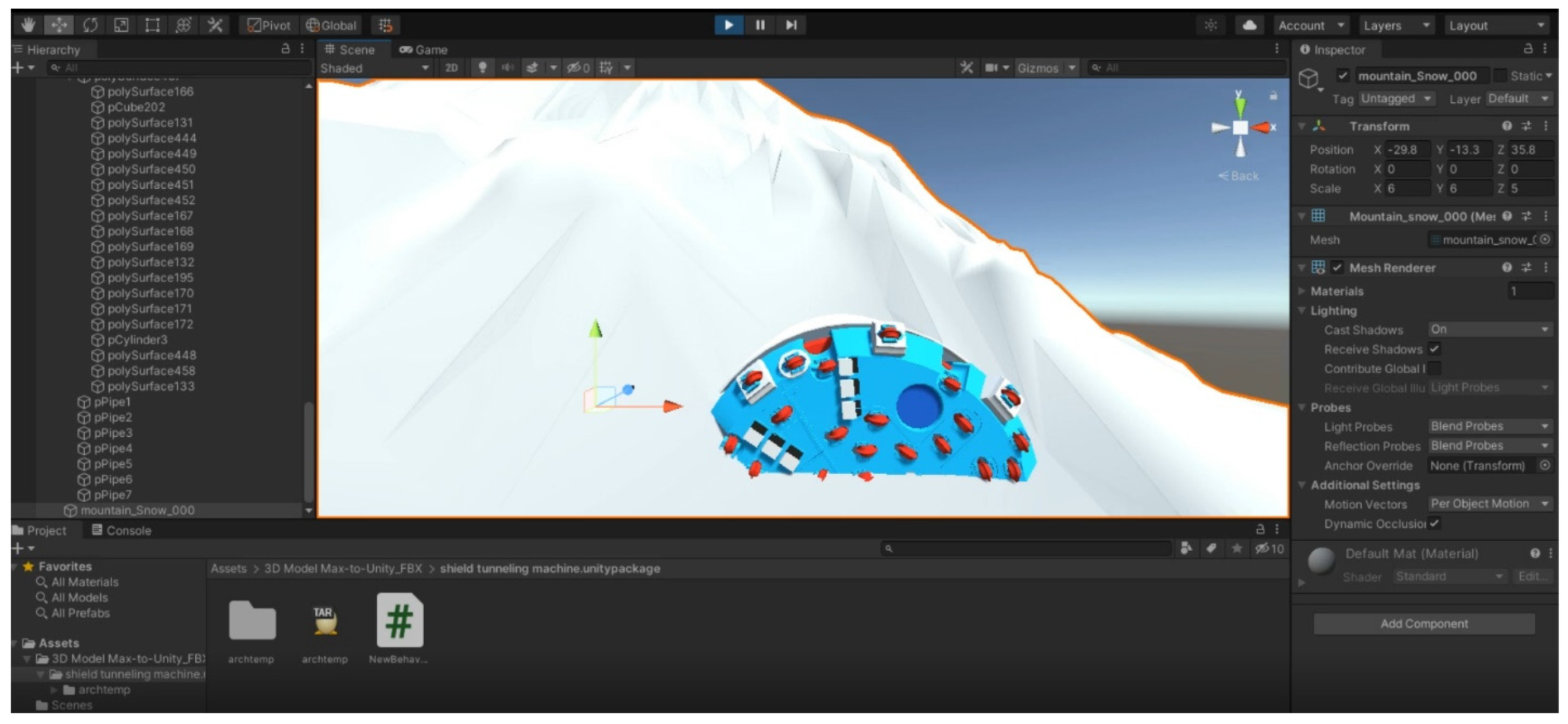The width and height of the screenshot is (1568, 724).
Task: Click the cloud services icon
Action: pos(1249,25)
